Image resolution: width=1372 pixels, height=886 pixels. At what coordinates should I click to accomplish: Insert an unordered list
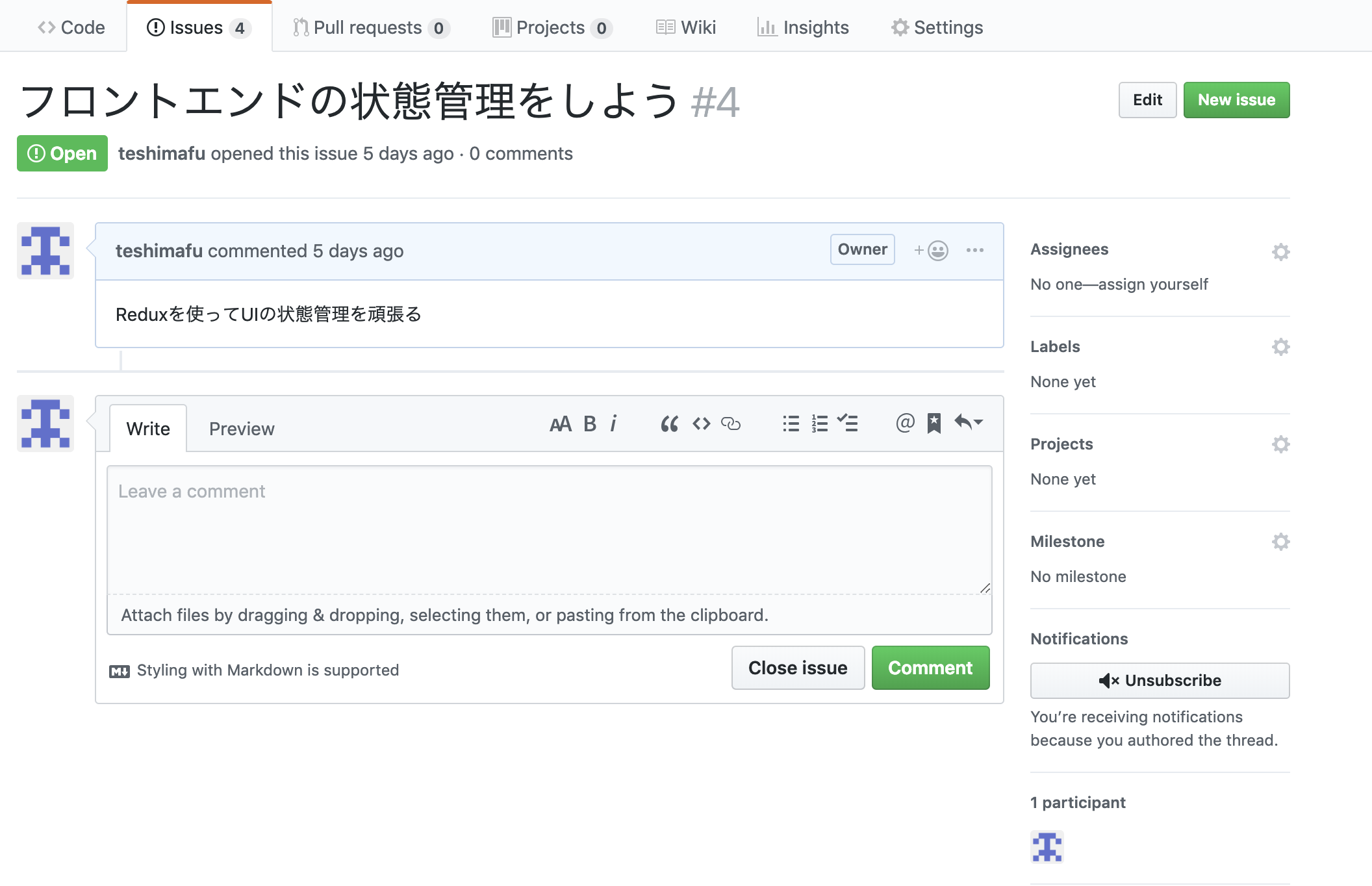[790, 424]
